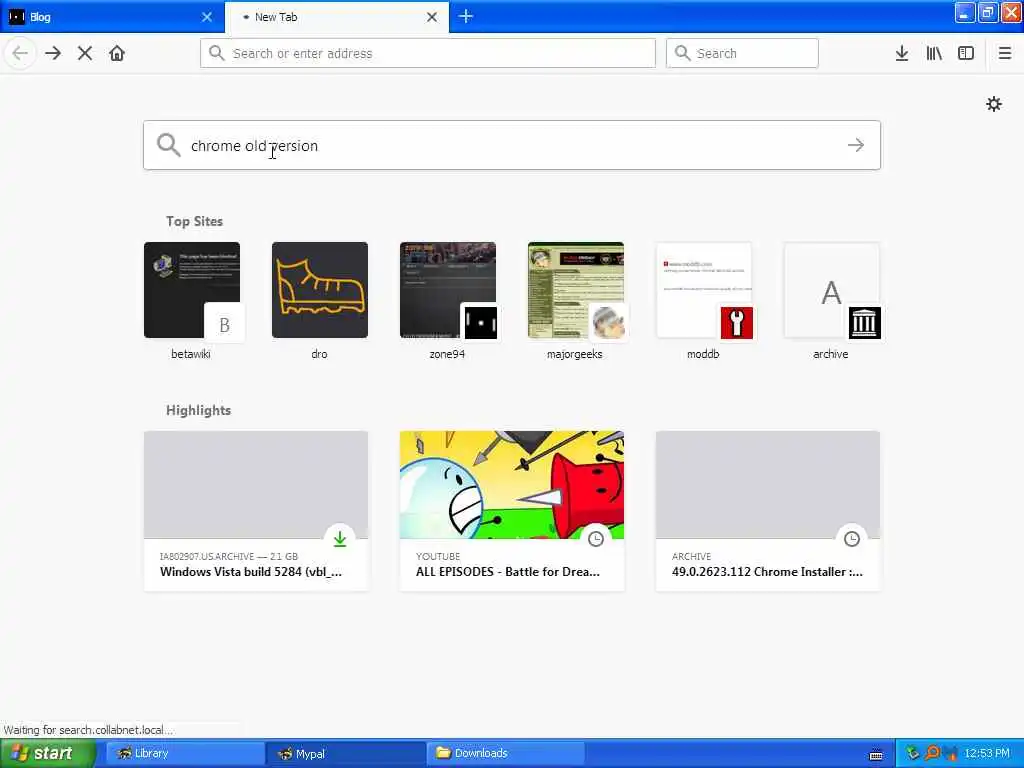Open a new tab with plus button

point(466,16)
